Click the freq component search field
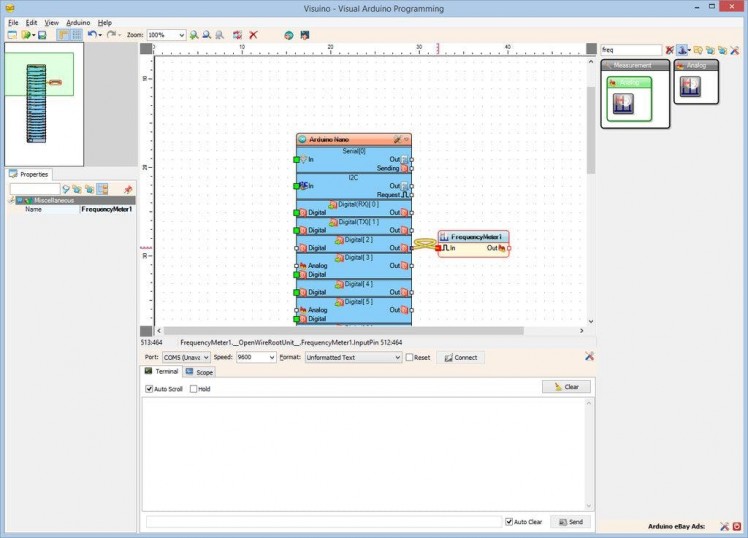The width and height of the screenshot is (748, 538). pos(630,49)
